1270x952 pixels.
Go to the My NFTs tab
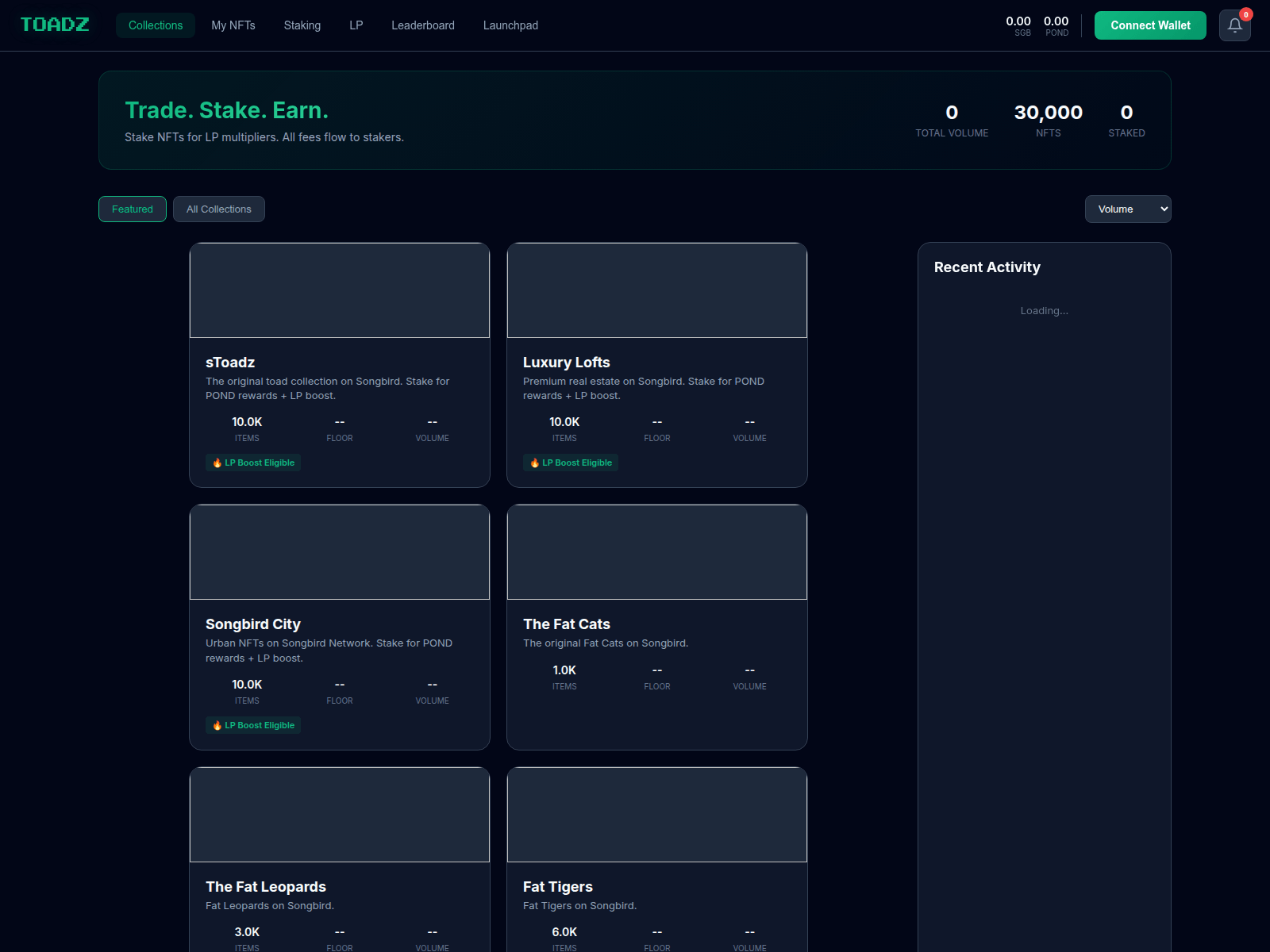click(233, 25)
